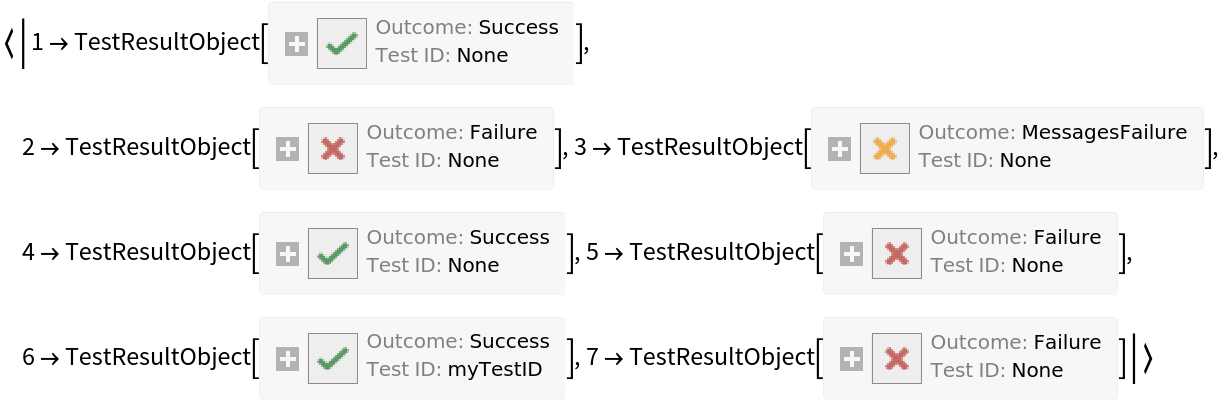1220x402 pixels.
Task: Click the orange X icon for MessagesFailure
Action: [885, 149]
